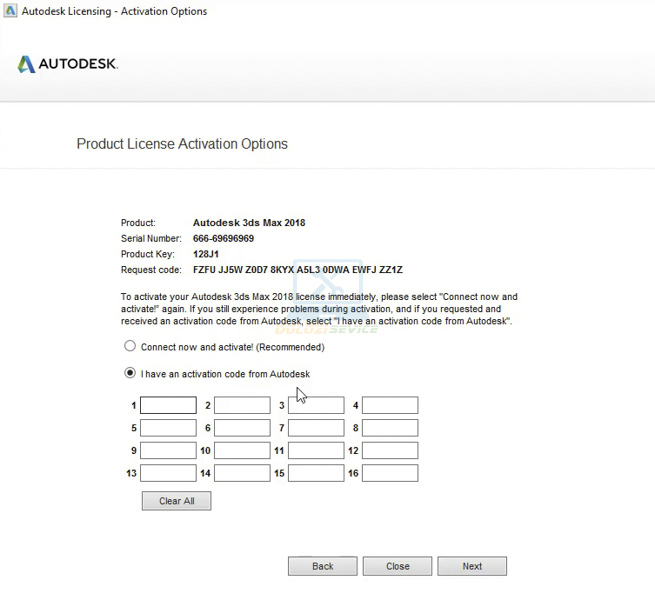The width and height of the screenshot is (655, 600).
Task: Click activation code field 4
Action: (390, 406)
